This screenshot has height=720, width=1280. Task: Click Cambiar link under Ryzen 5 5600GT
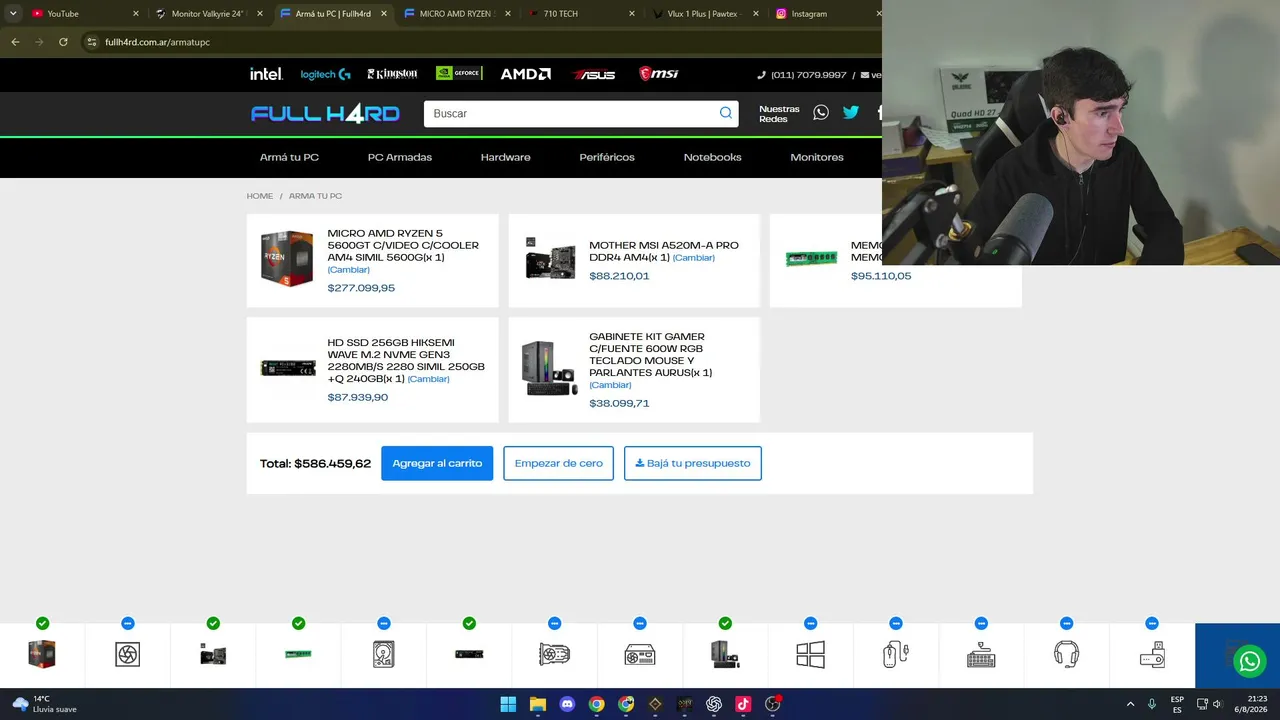[349, 270]
